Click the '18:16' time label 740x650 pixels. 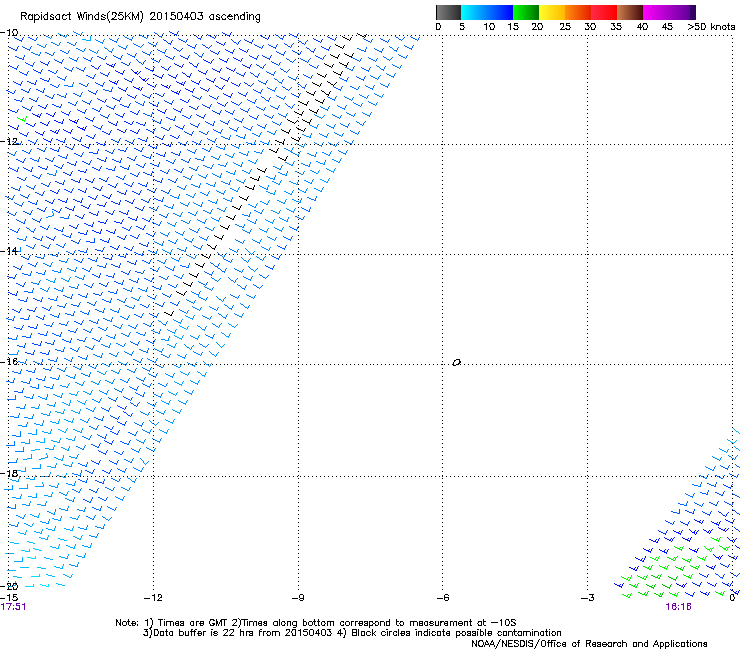click(x=678, y=607)
